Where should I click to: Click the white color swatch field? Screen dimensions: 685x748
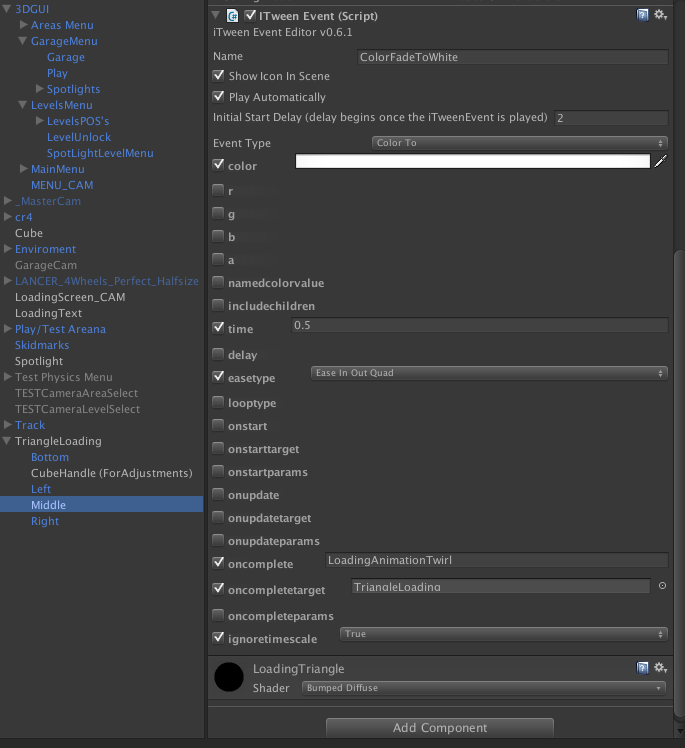pos(473,161)
